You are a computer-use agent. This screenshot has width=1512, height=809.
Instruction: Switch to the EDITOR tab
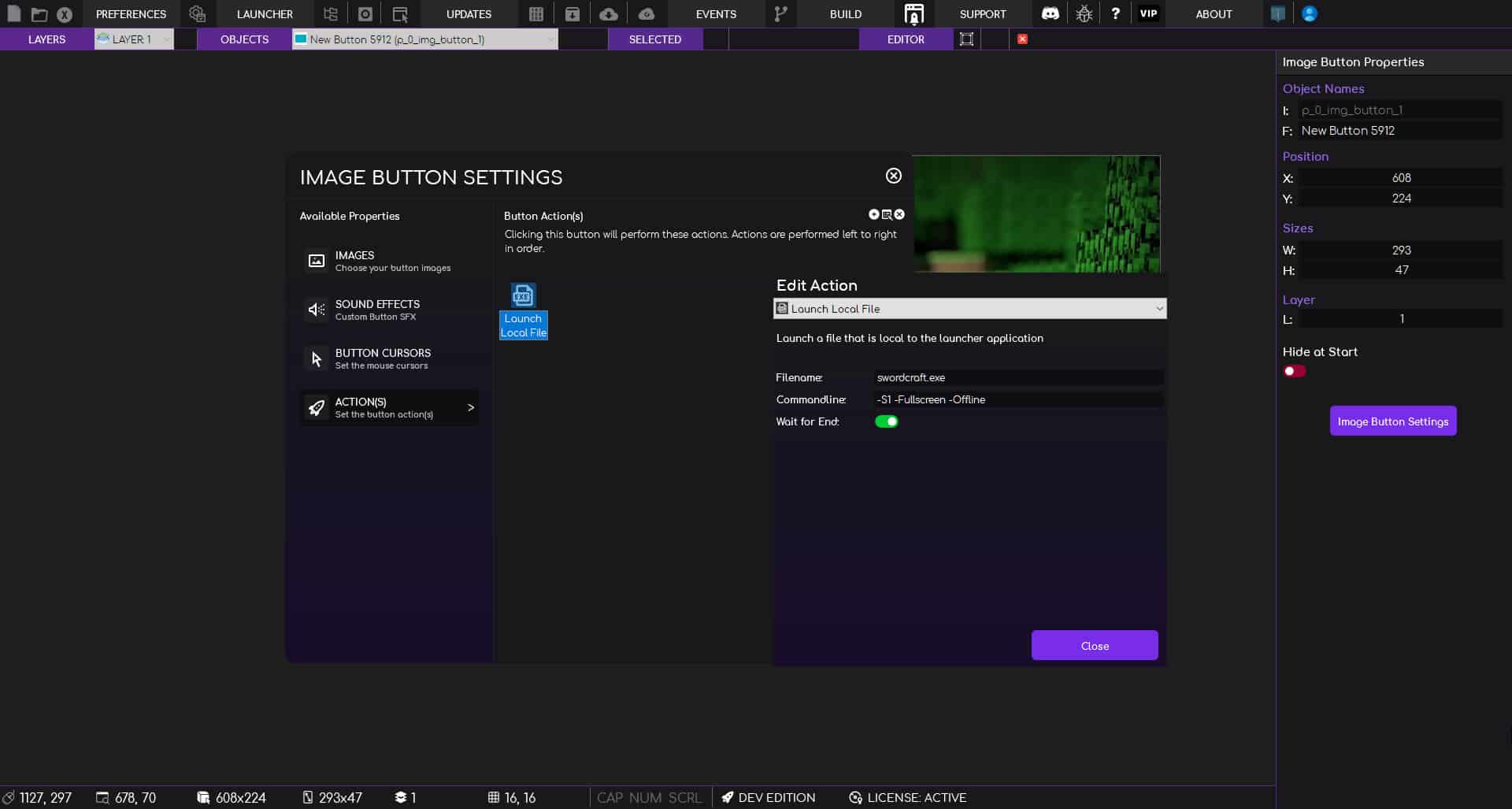(906, 39)
